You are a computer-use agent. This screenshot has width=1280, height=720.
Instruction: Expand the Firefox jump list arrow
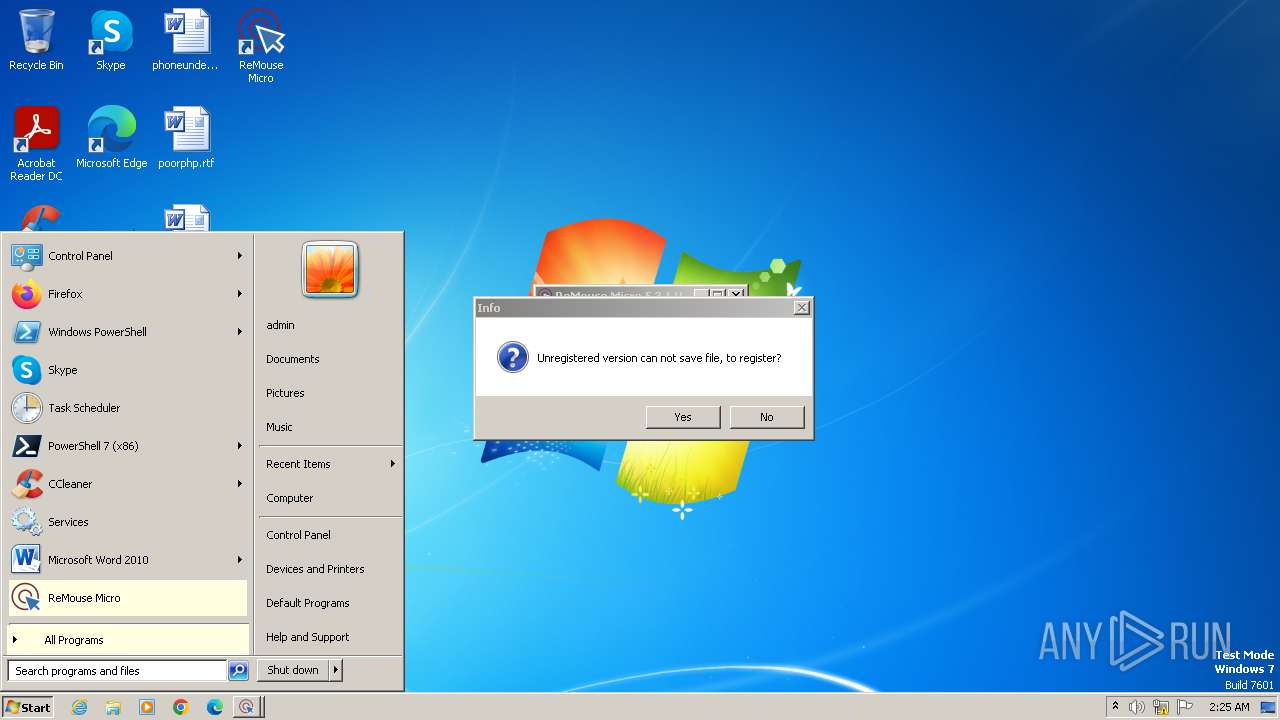[x=240, y=294]
